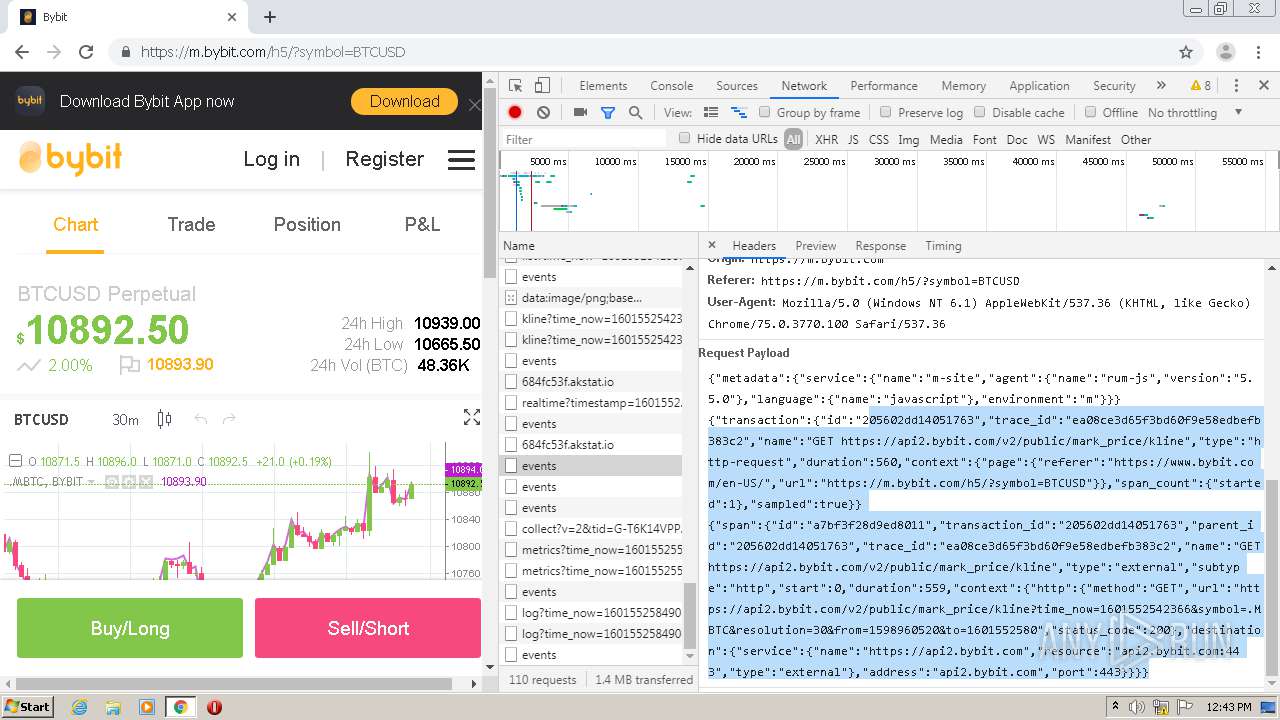
Task: Reload the page
Action: pos(86,52)
